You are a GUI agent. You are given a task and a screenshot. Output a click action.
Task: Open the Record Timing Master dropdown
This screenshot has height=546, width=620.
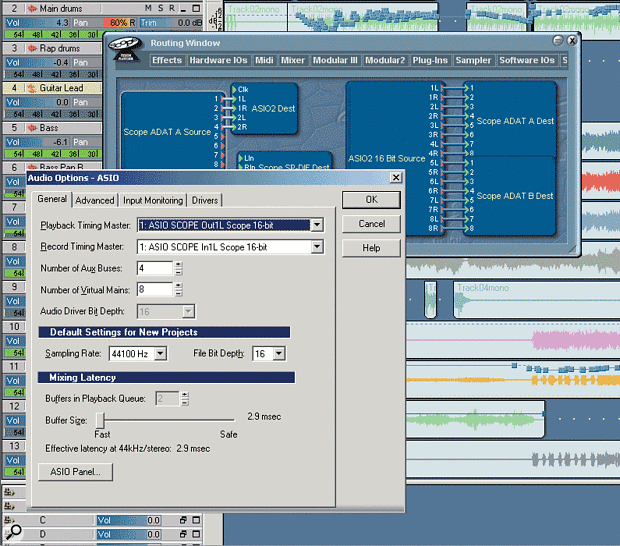coord(317,247)
